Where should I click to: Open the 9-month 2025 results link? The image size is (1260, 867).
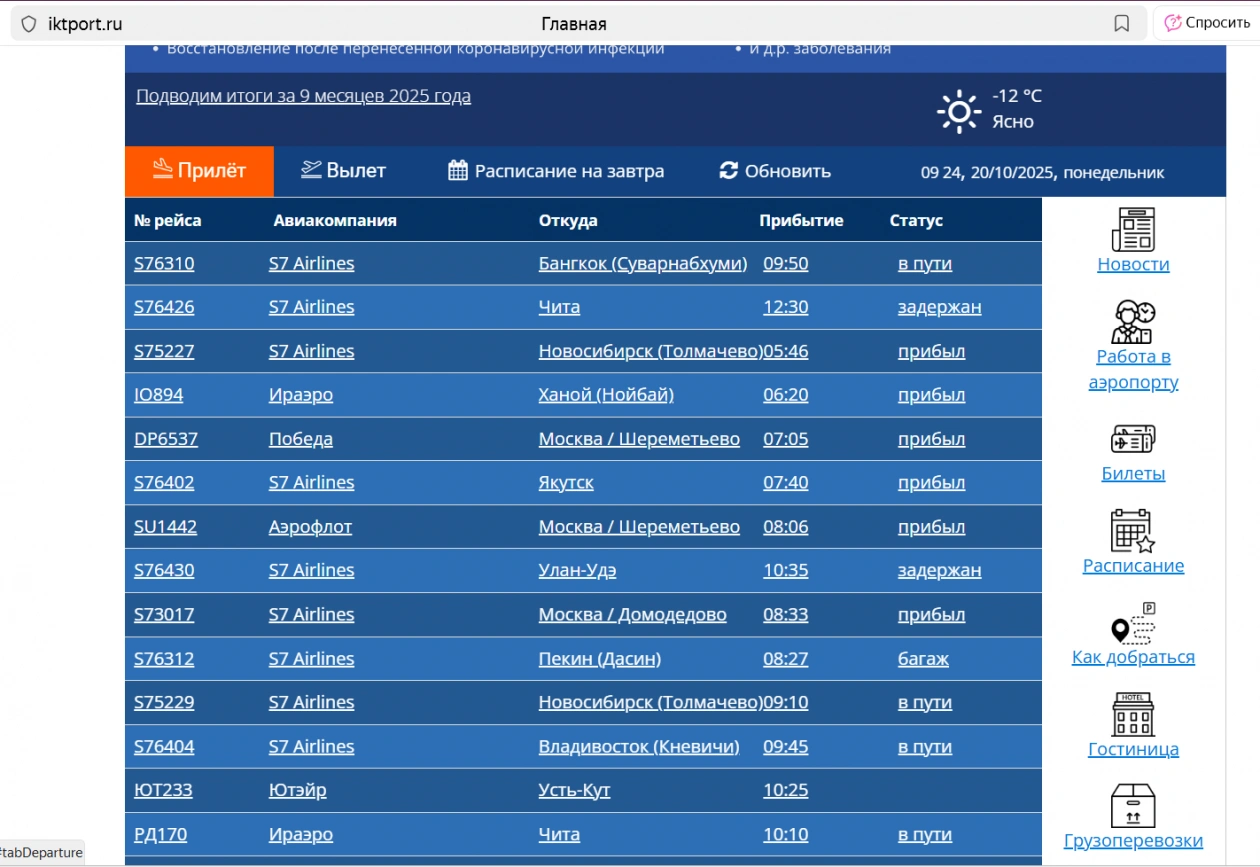pos(303,96)
